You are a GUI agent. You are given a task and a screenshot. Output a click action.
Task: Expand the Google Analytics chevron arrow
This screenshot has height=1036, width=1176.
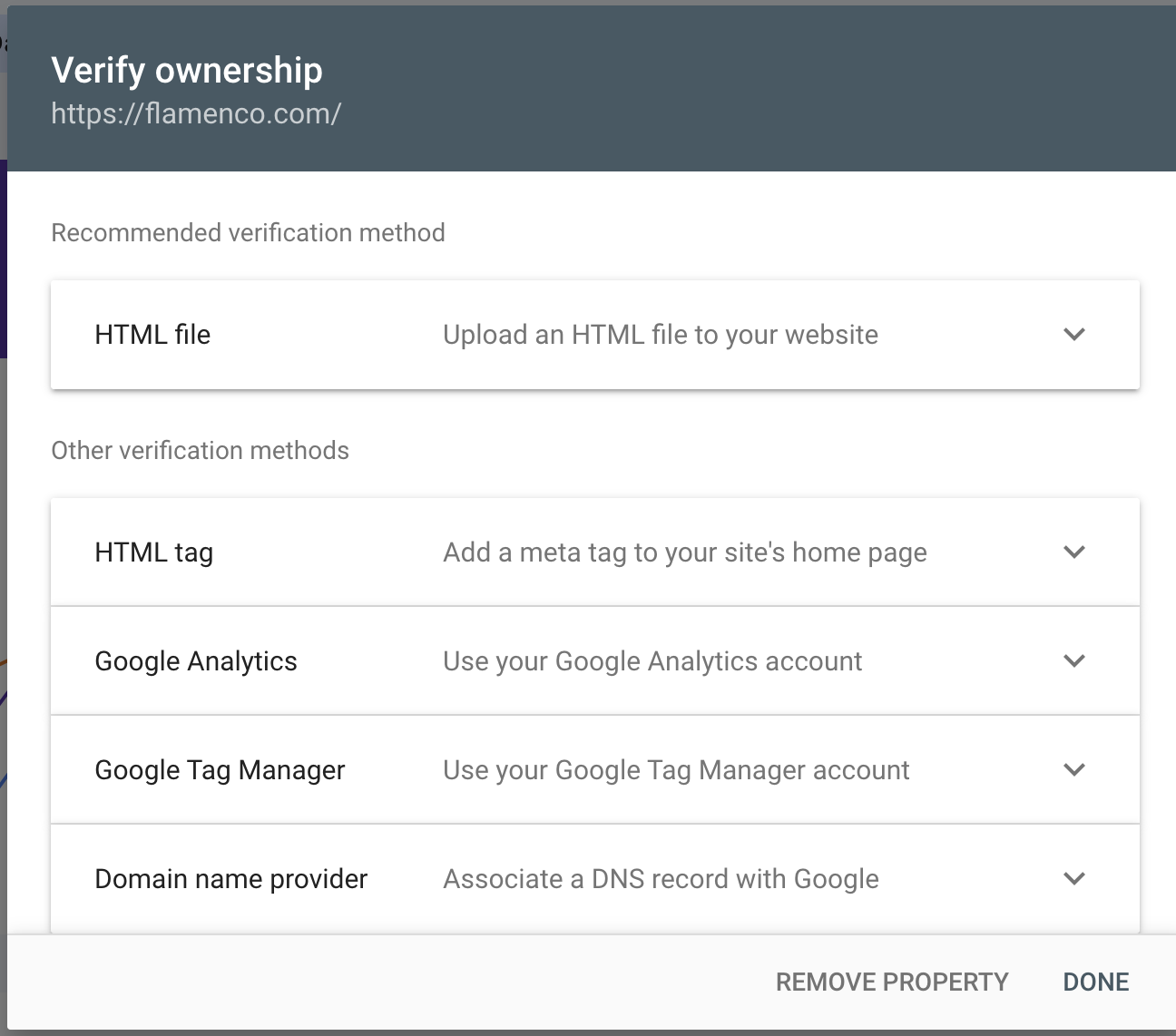pyautogui.click(x=1074, y=661)
